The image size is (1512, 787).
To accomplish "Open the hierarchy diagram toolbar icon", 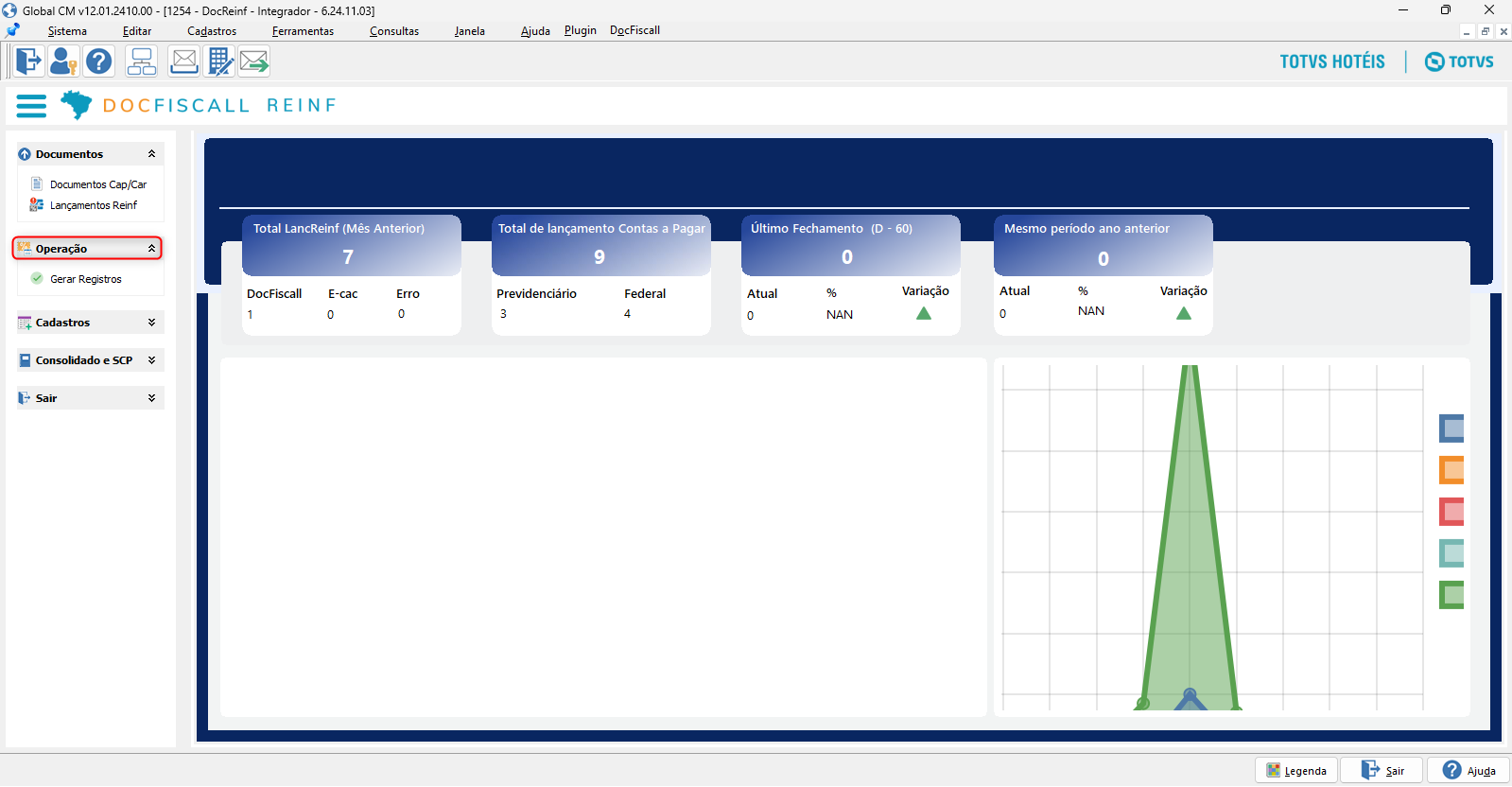I will tap(142, 61).
